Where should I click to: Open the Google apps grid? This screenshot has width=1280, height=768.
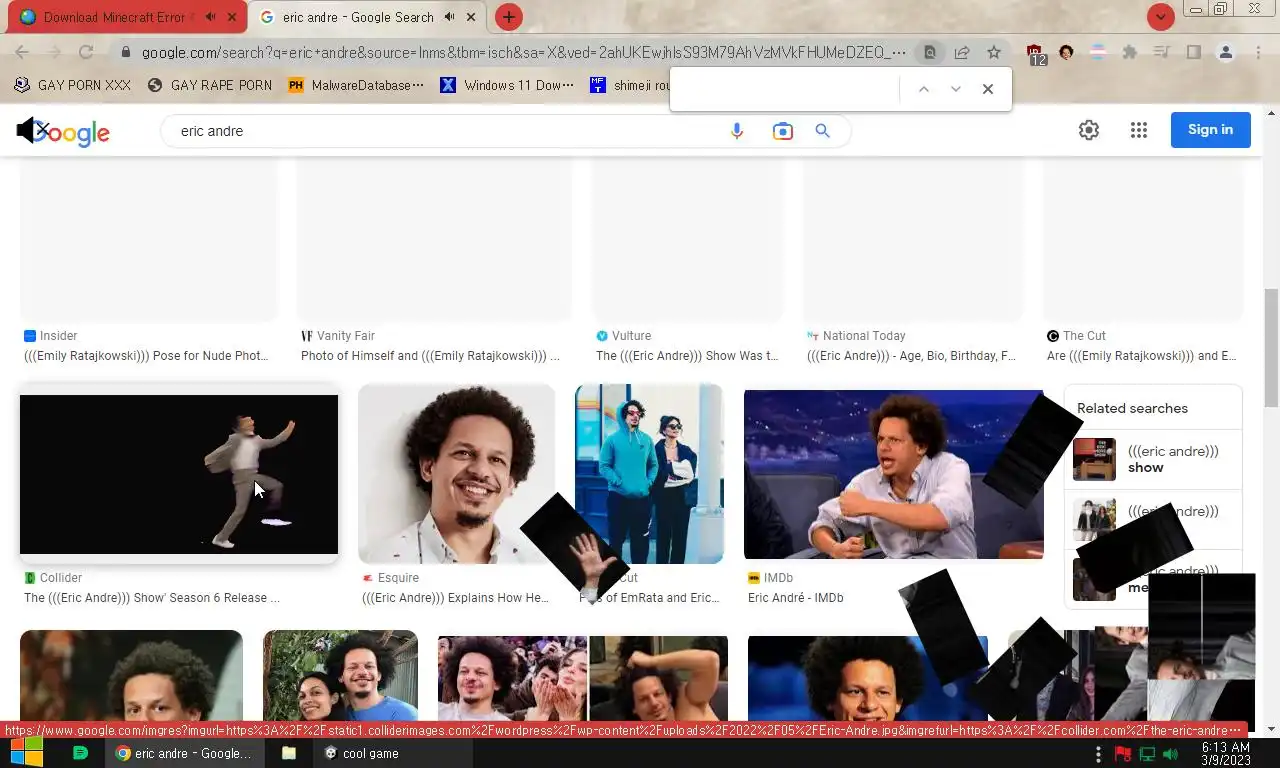pyautogui.click(x=1138, y=130)
